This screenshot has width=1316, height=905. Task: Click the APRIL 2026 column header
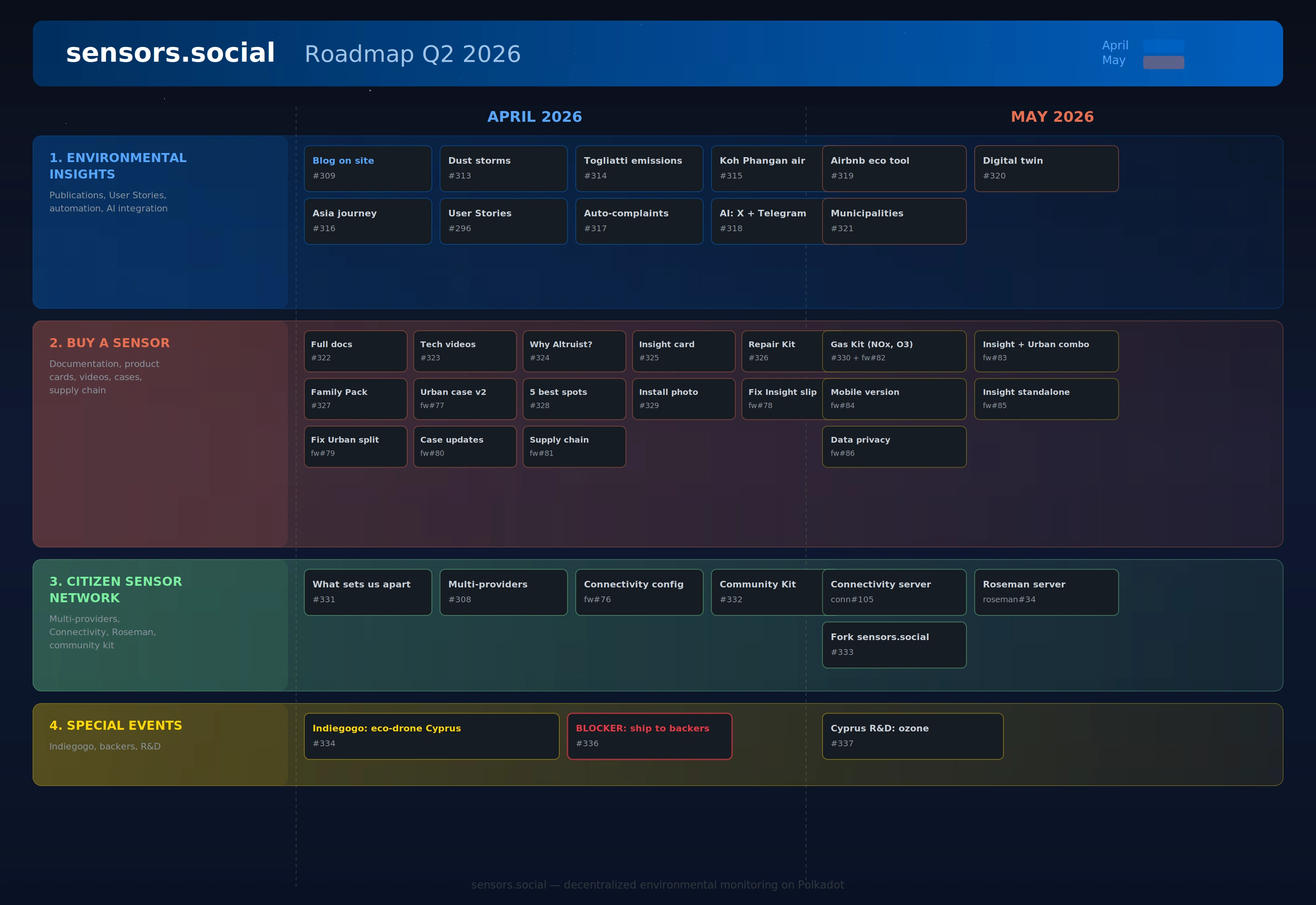[535, 116]
